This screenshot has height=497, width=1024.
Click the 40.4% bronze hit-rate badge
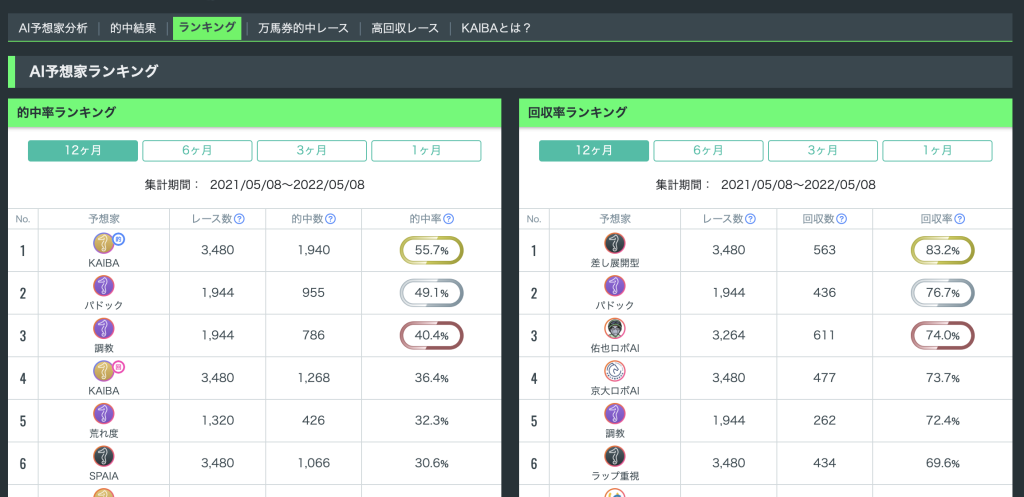[x=432, y=336]
